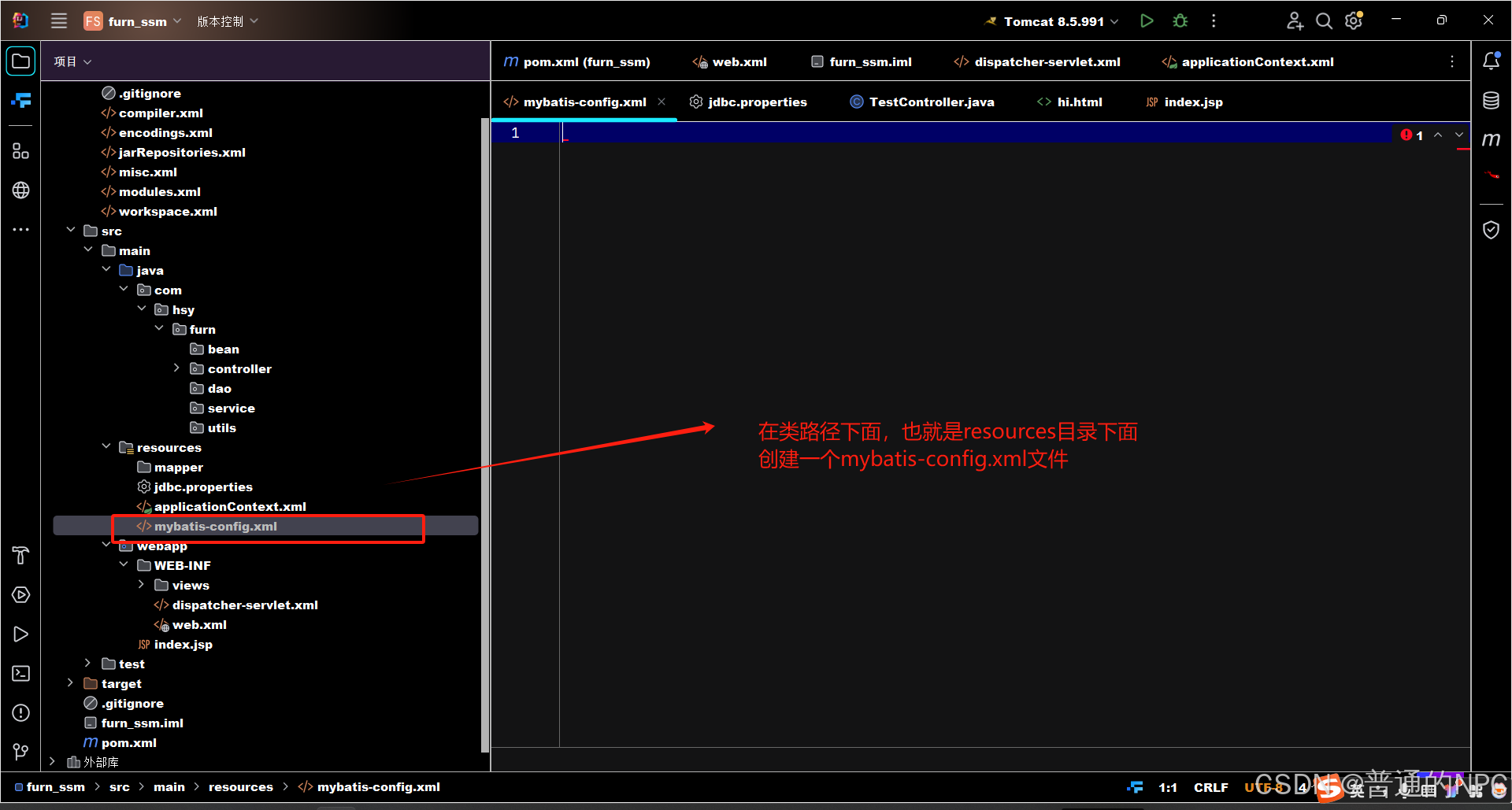Switch to applicationContext.xml tab
1512x810 pixels.
click(x=1248, y=61)
